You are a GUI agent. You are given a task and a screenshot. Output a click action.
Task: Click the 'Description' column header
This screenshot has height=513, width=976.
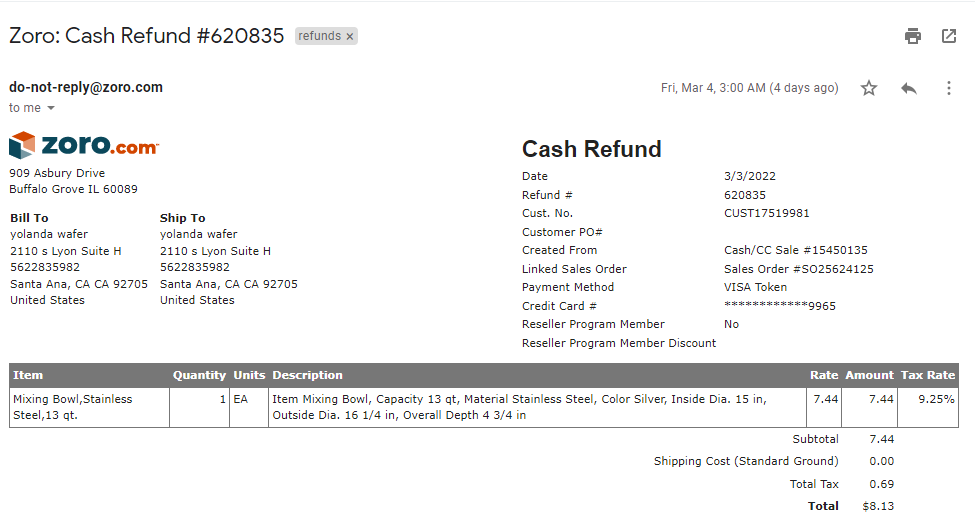click(x=307, y=375)
